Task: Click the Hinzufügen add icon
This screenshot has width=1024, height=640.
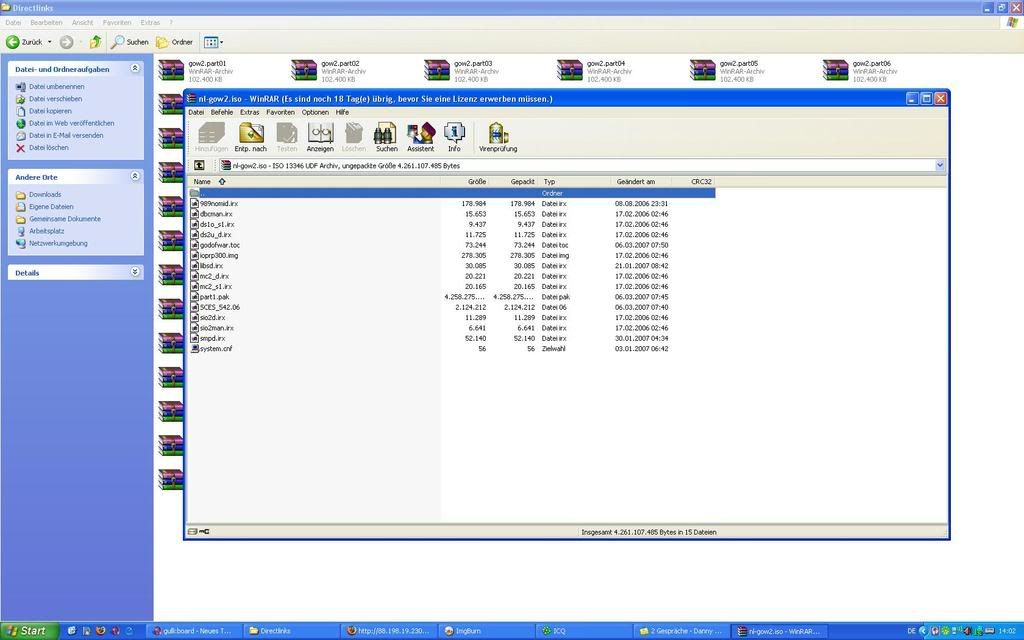Action: tap(211, 136)
